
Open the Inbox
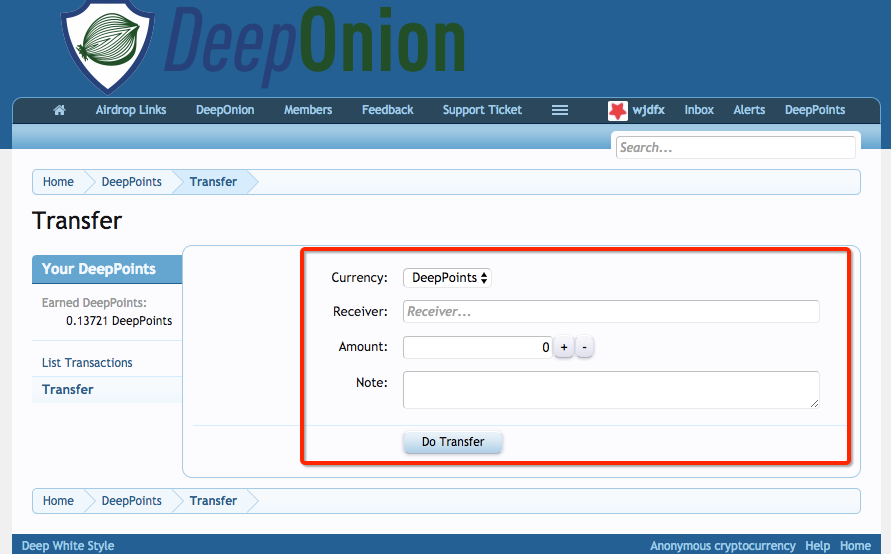click(x=699, y=110)
